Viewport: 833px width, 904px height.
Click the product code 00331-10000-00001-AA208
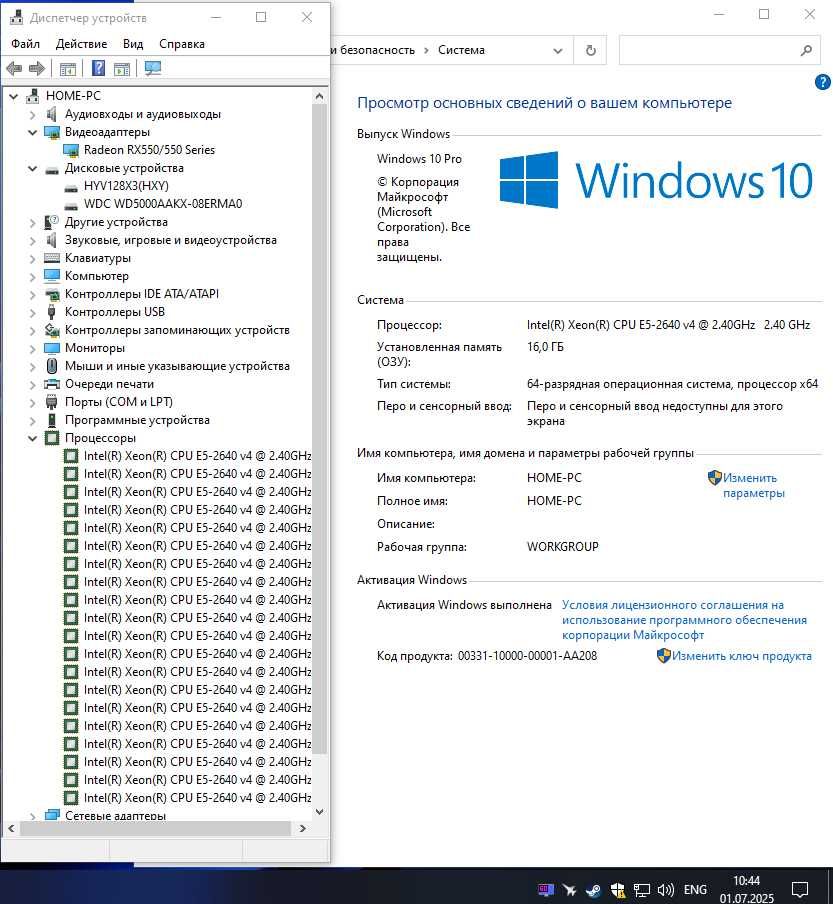click(x=527, y=656)
